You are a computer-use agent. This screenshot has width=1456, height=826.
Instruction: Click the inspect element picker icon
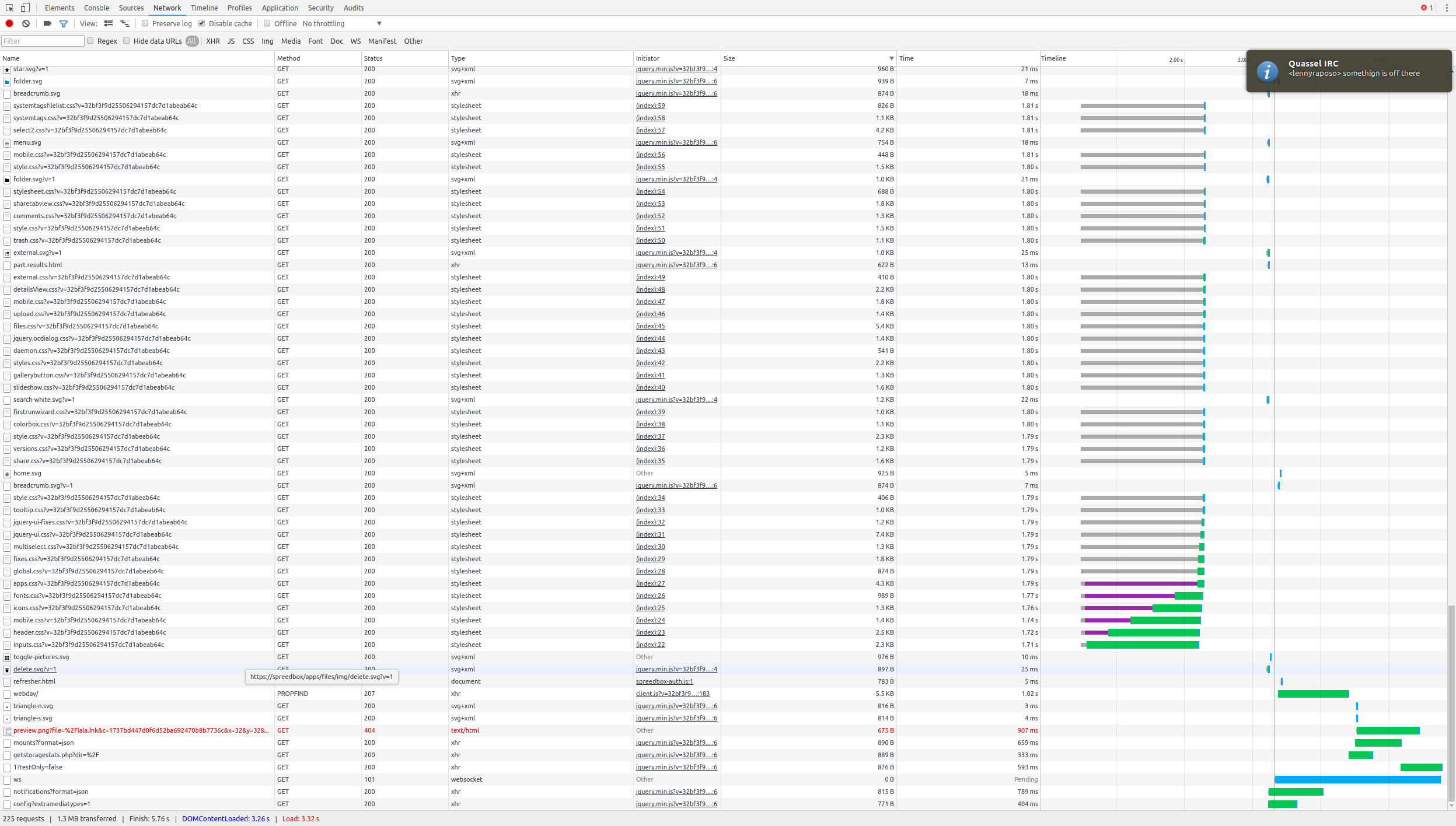(9, 8)
